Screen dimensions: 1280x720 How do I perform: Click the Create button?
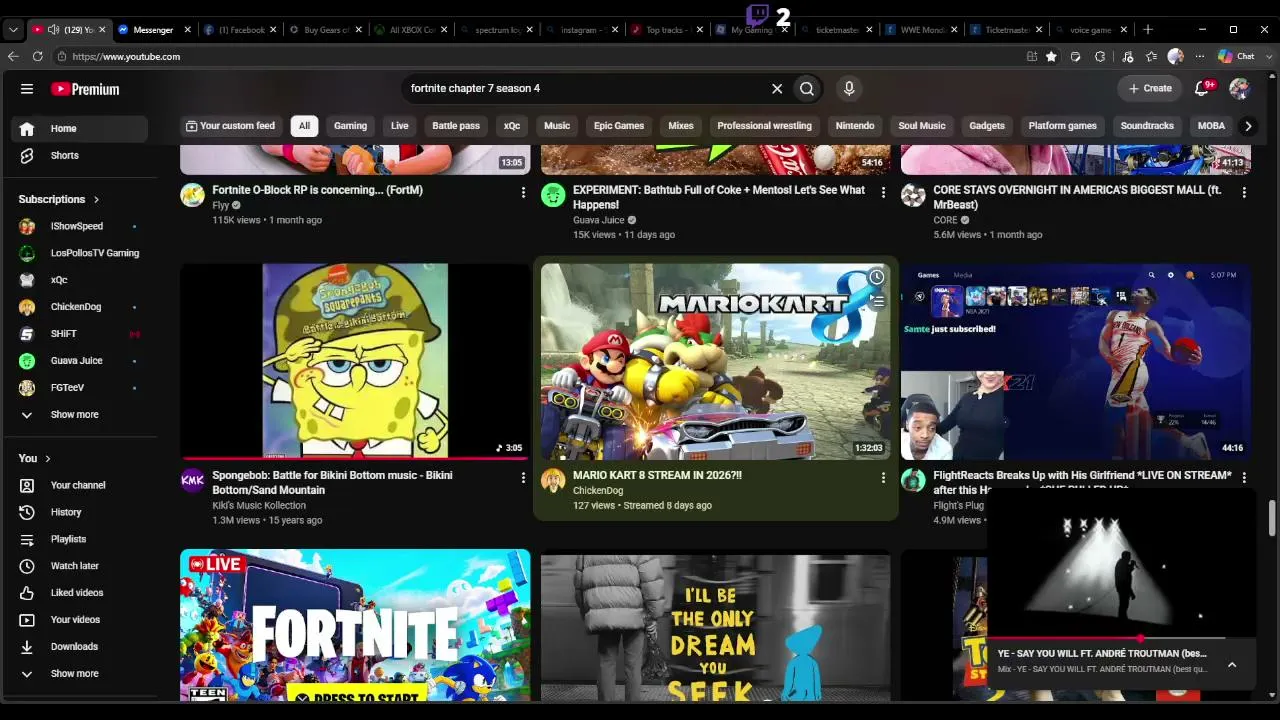click(x=1150, y=89)
